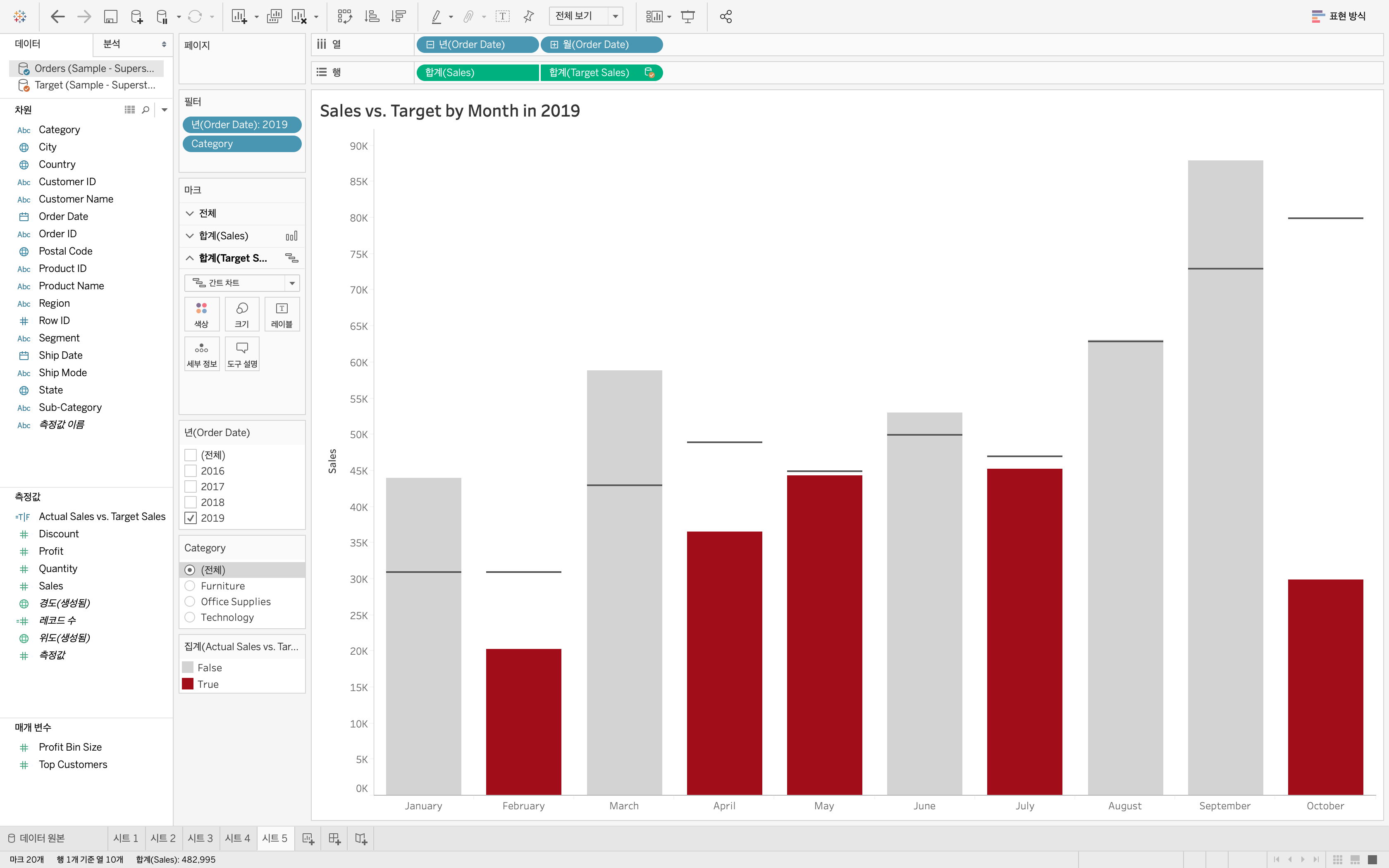Screen dimensions: 1389x868
Task: Click the new worksheet icon
Action: tap(308, 839)
